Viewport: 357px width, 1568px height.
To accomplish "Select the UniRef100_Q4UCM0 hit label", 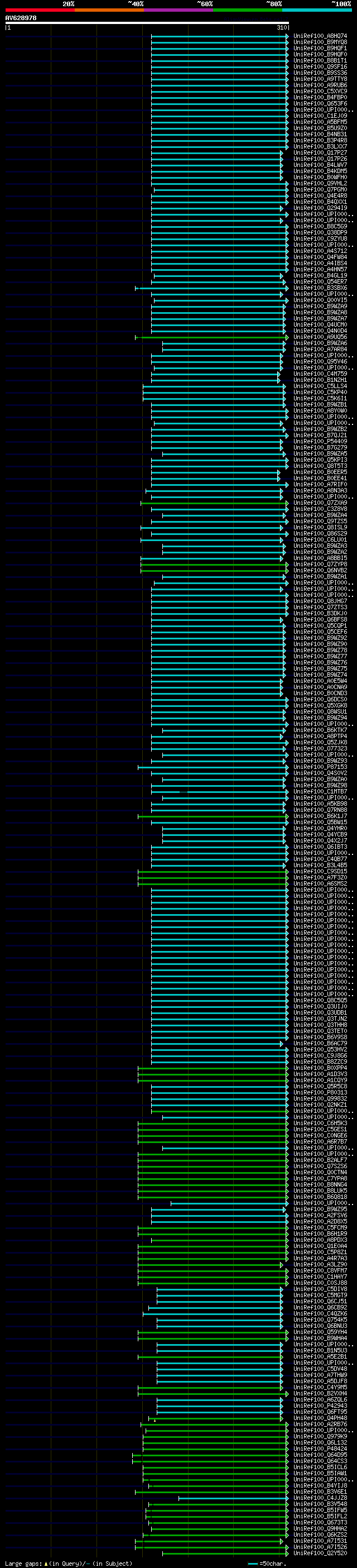I will (x=321, y=324).
